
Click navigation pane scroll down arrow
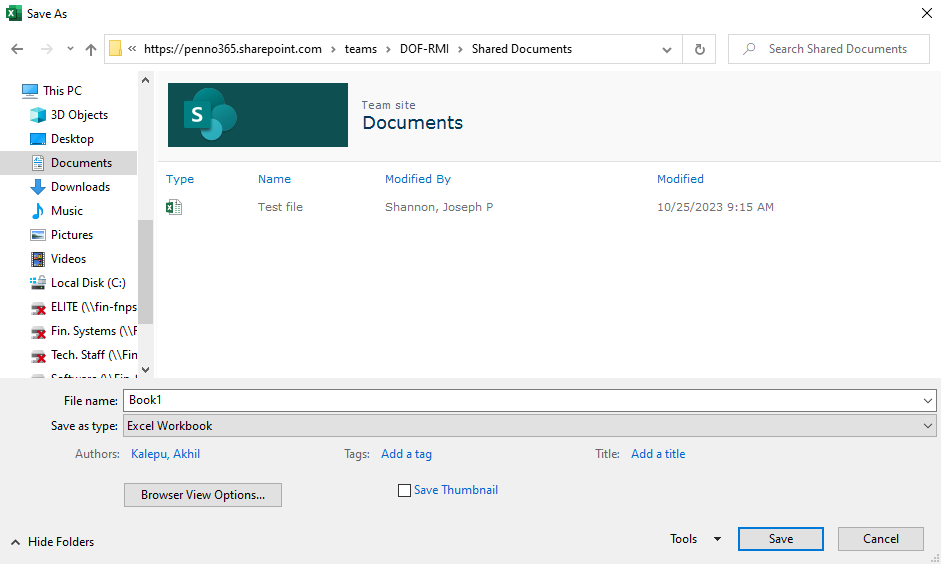coord(145,370)
